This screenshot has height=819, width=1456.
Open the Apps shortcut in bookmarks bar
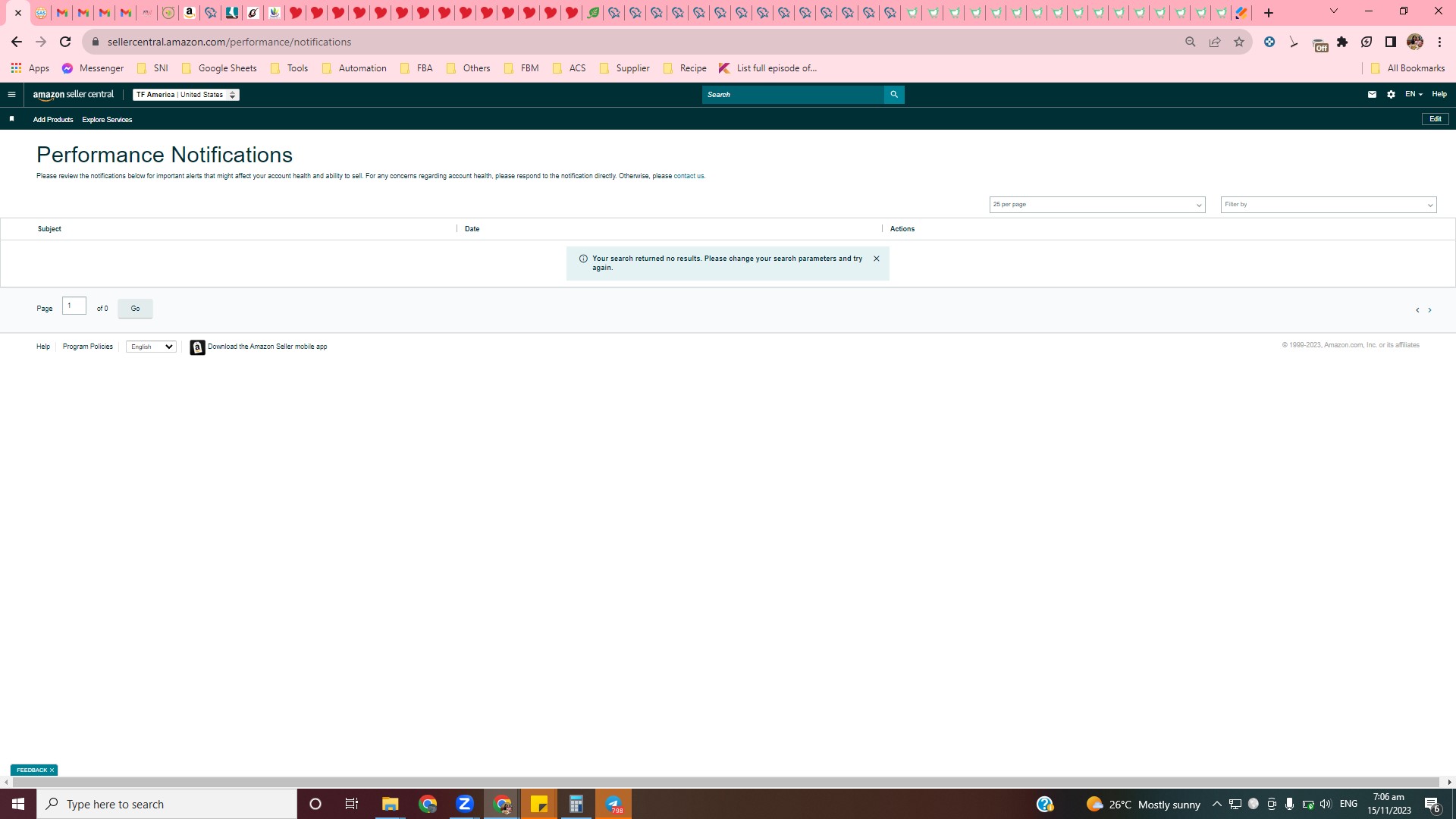(x=30, y=68)
